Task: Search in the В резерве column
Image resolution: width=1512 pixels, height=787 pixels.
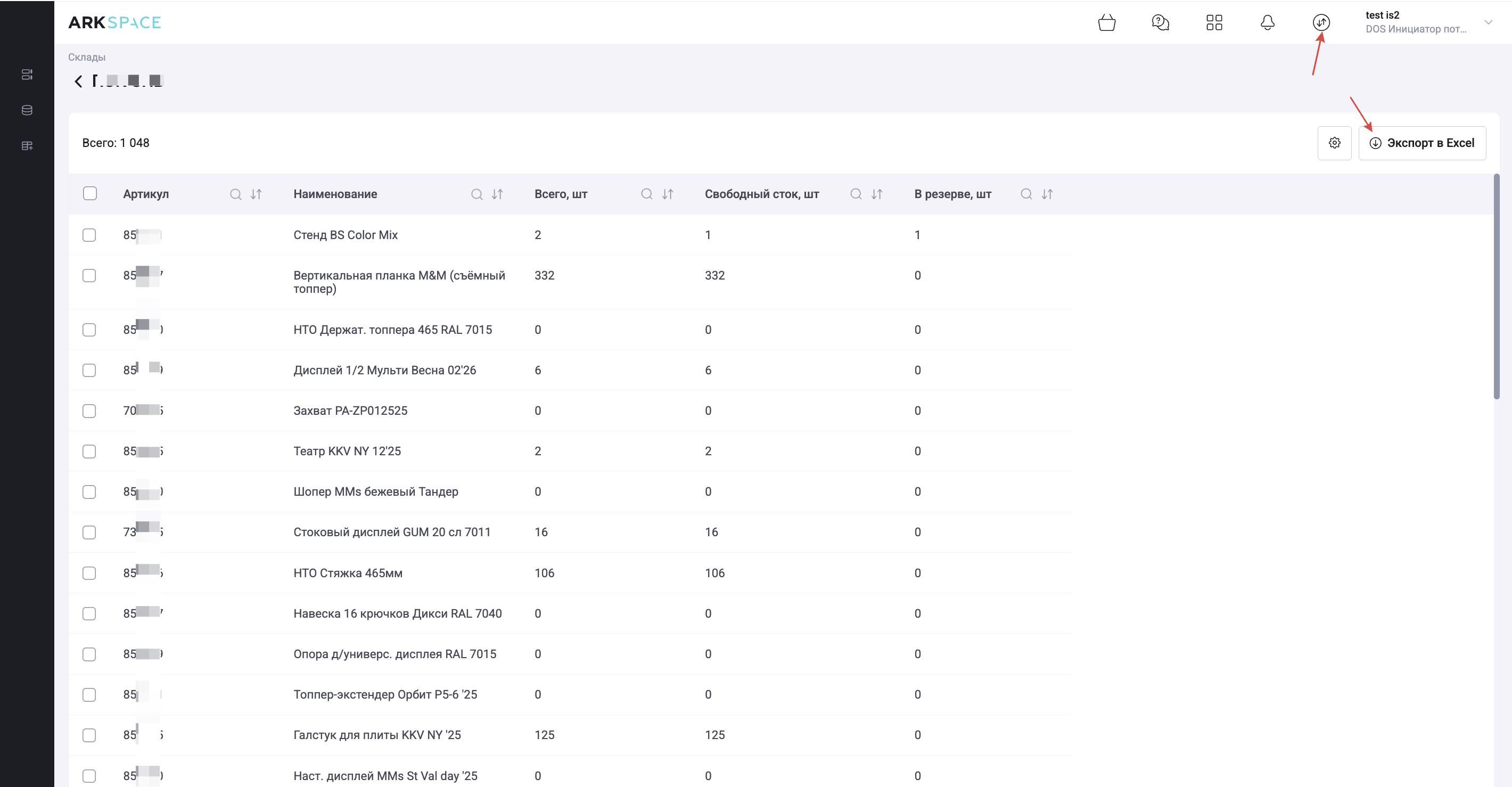Action: click(x=1026, y=194)
